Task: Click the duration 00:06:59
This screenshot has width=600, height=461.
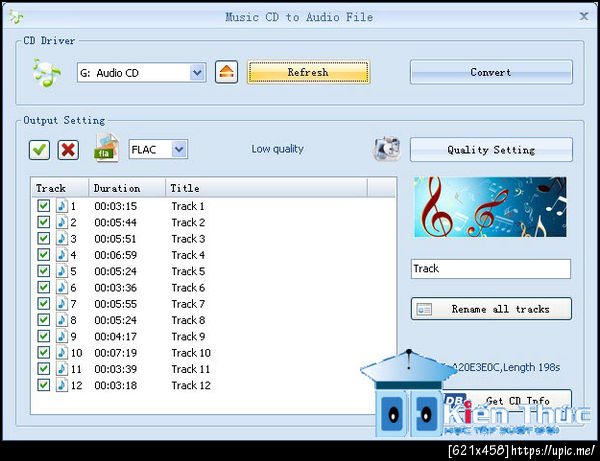Action: 116,255
